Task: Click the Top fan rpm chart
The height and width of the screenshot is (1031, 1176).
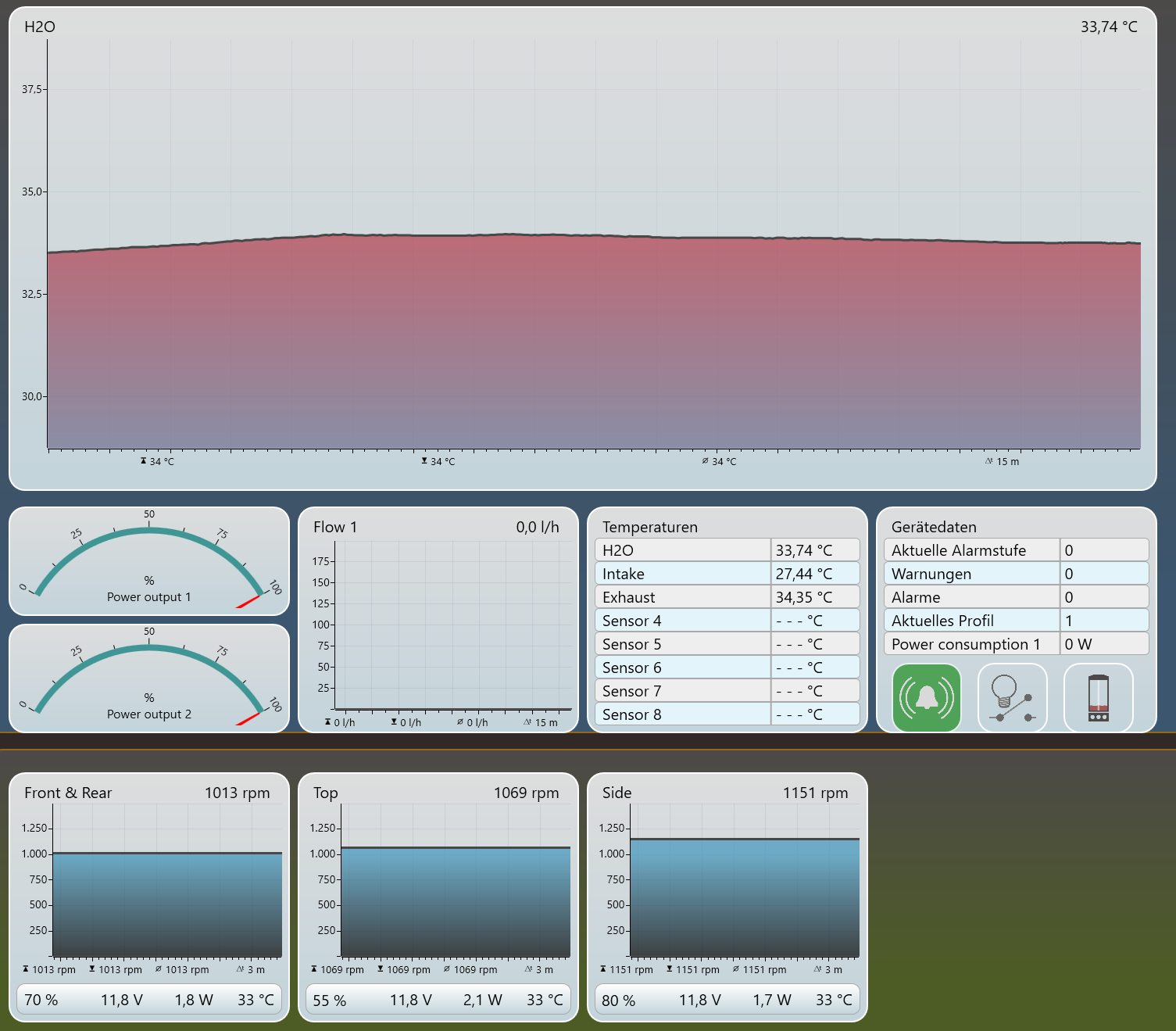Action: (456, 881)
